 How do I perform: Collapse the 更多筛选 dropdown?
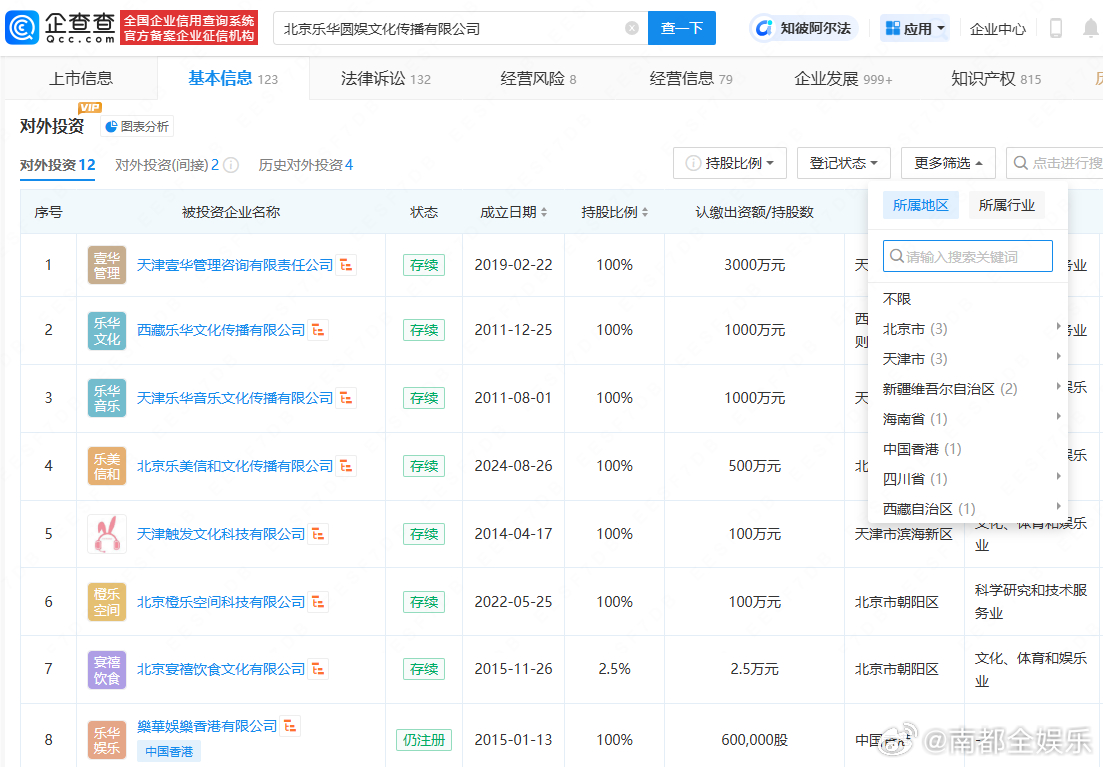point(948,163)
